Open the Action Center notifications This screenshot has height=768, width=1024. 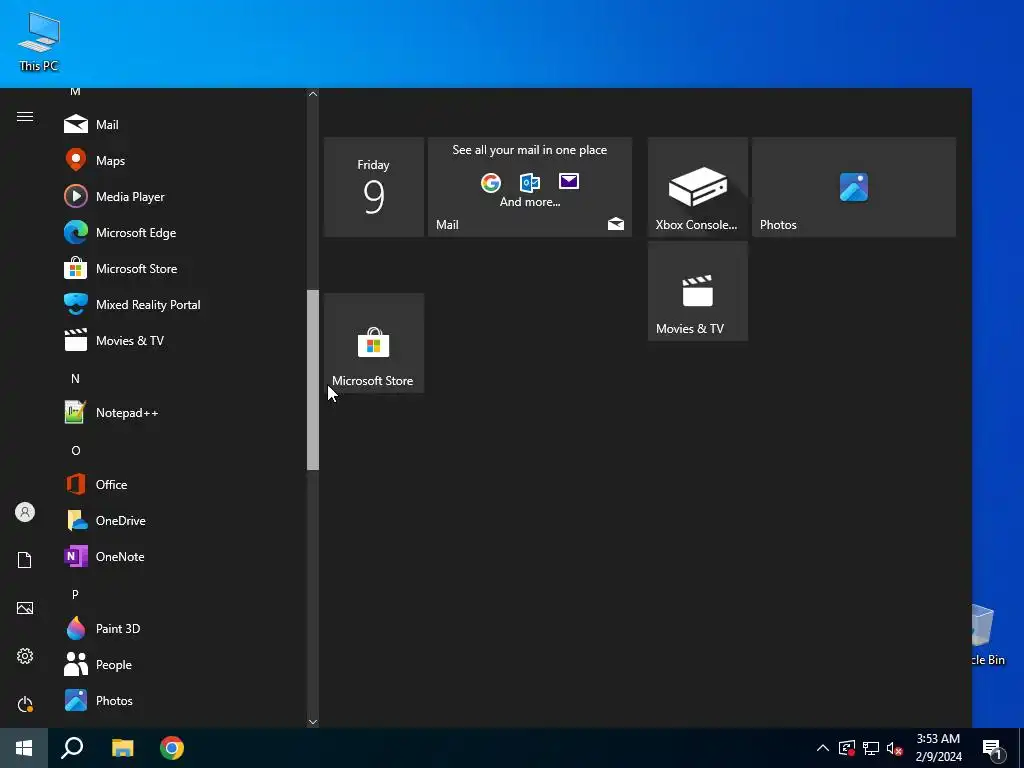tap(993, 748)
